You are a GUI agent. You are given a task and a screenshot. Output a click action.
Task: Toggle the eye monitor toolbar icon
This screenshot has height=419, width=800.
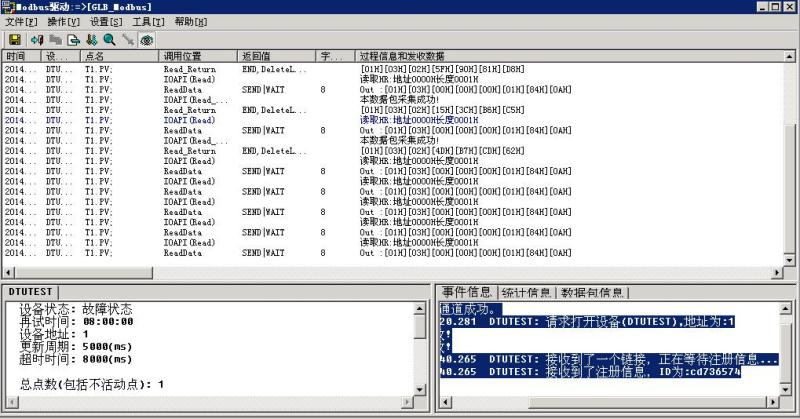coord(146,40)
